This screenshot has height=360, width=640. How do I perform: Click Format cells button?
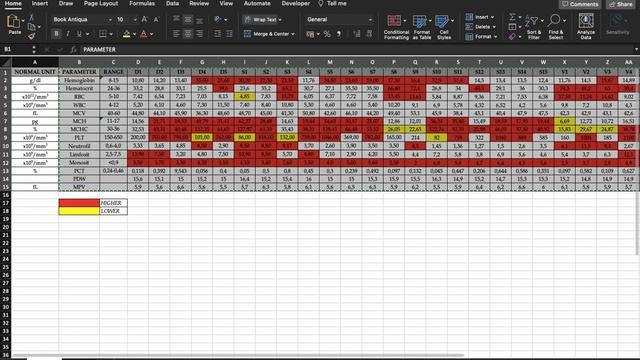[x=482, y=37]
